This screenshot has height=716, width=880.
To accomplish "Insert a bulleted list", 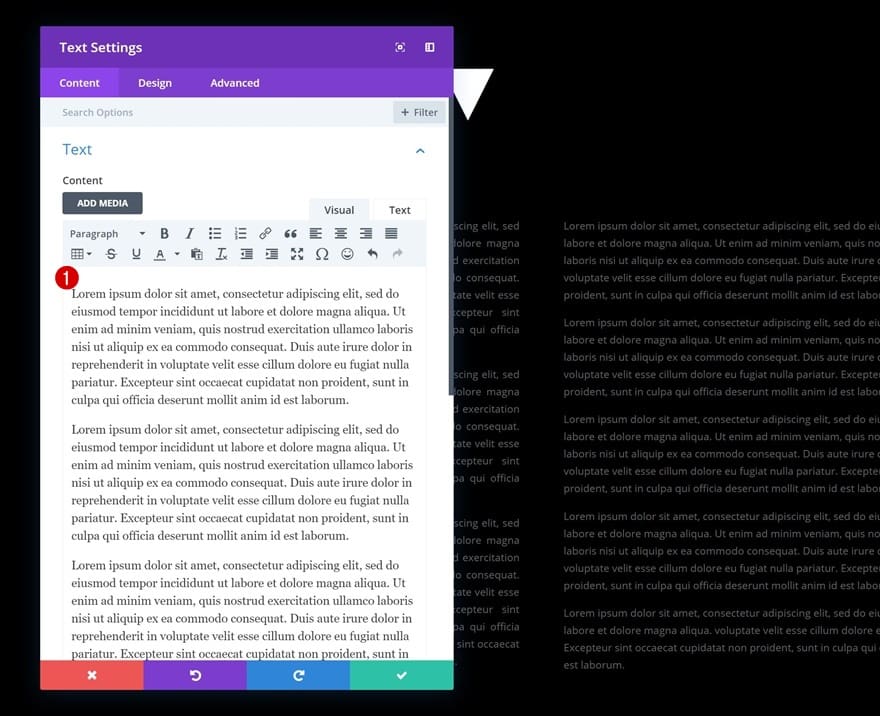I will coord(215,233).
